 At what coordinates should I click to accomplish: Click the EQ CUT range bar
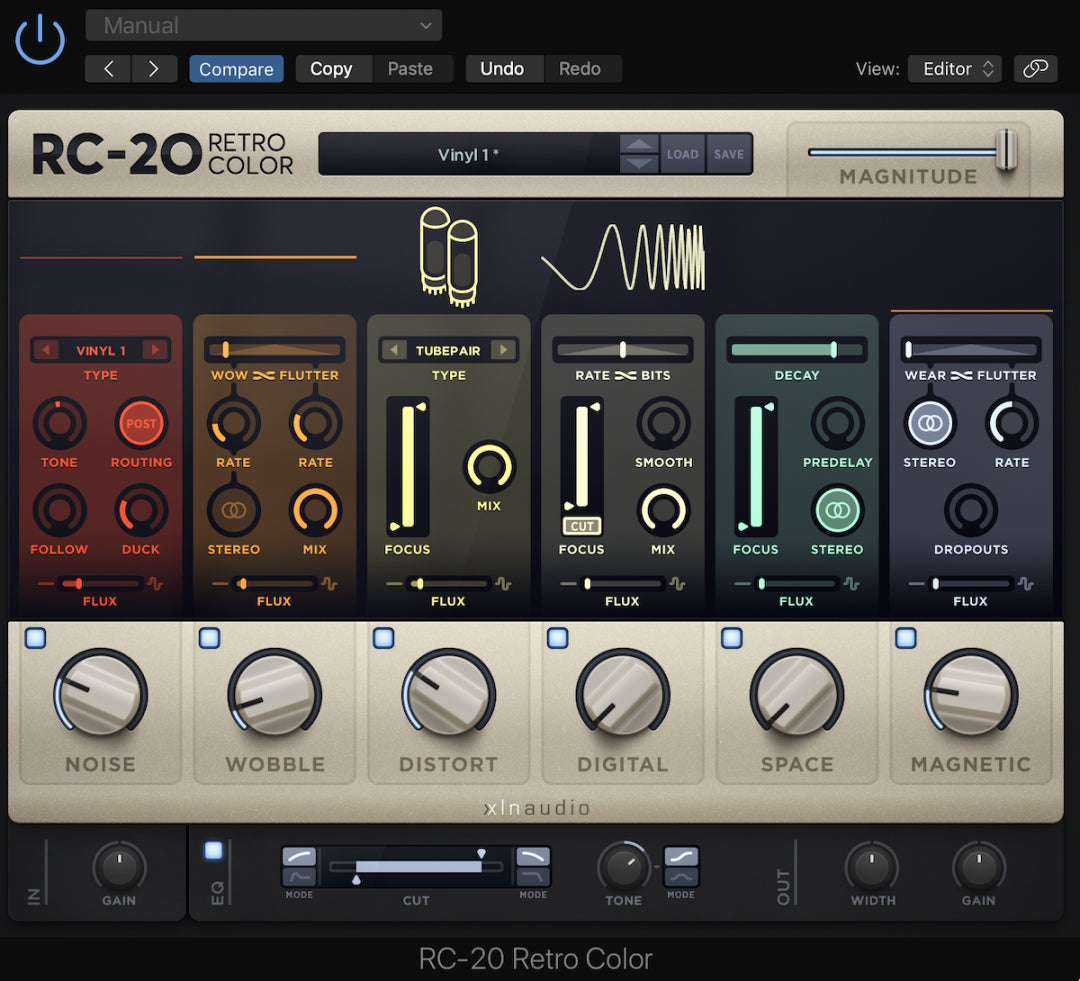[416, 867]
